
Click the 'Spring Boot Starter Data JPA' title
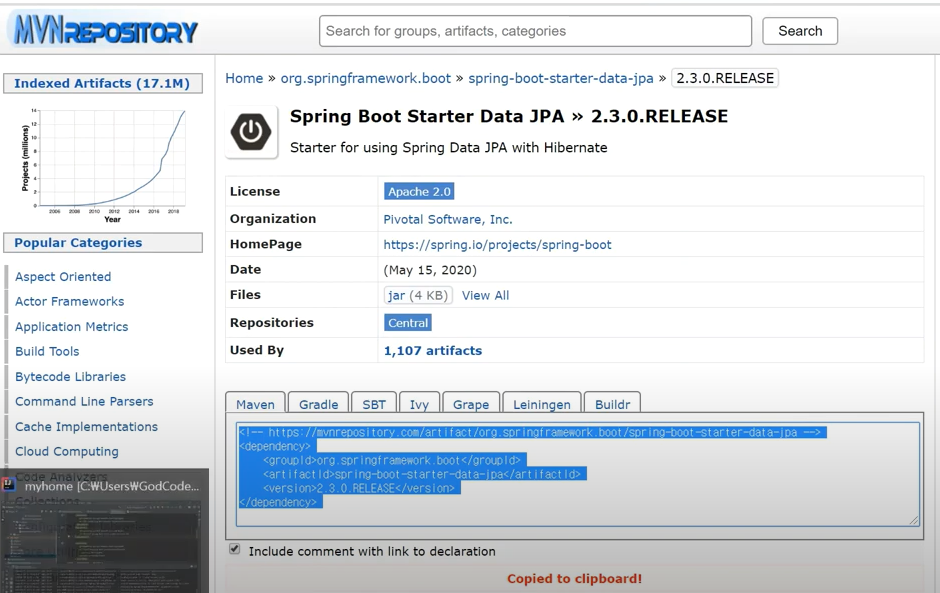427,116
